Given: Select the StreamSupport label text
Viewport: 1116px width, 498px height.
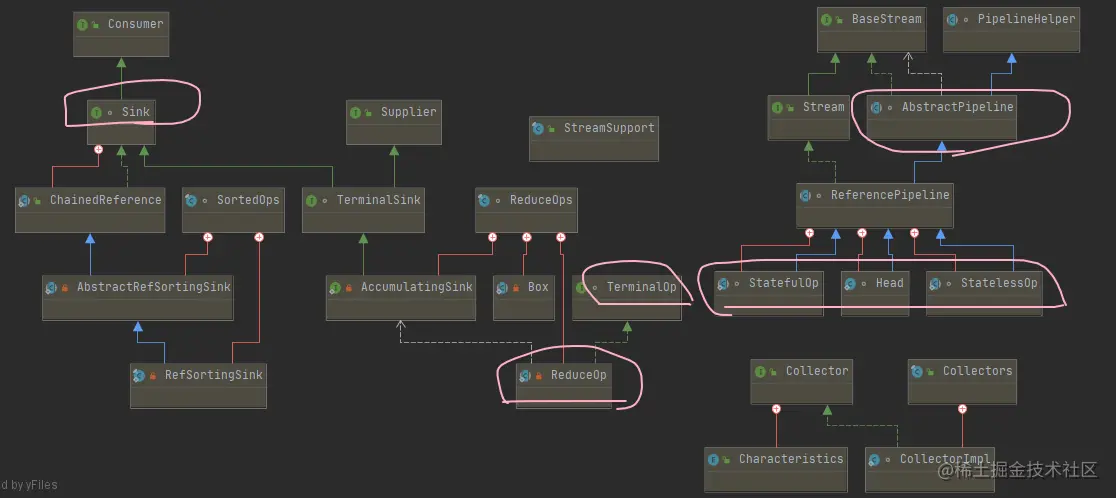Looking at the screenshot, I should click(609, 129).
